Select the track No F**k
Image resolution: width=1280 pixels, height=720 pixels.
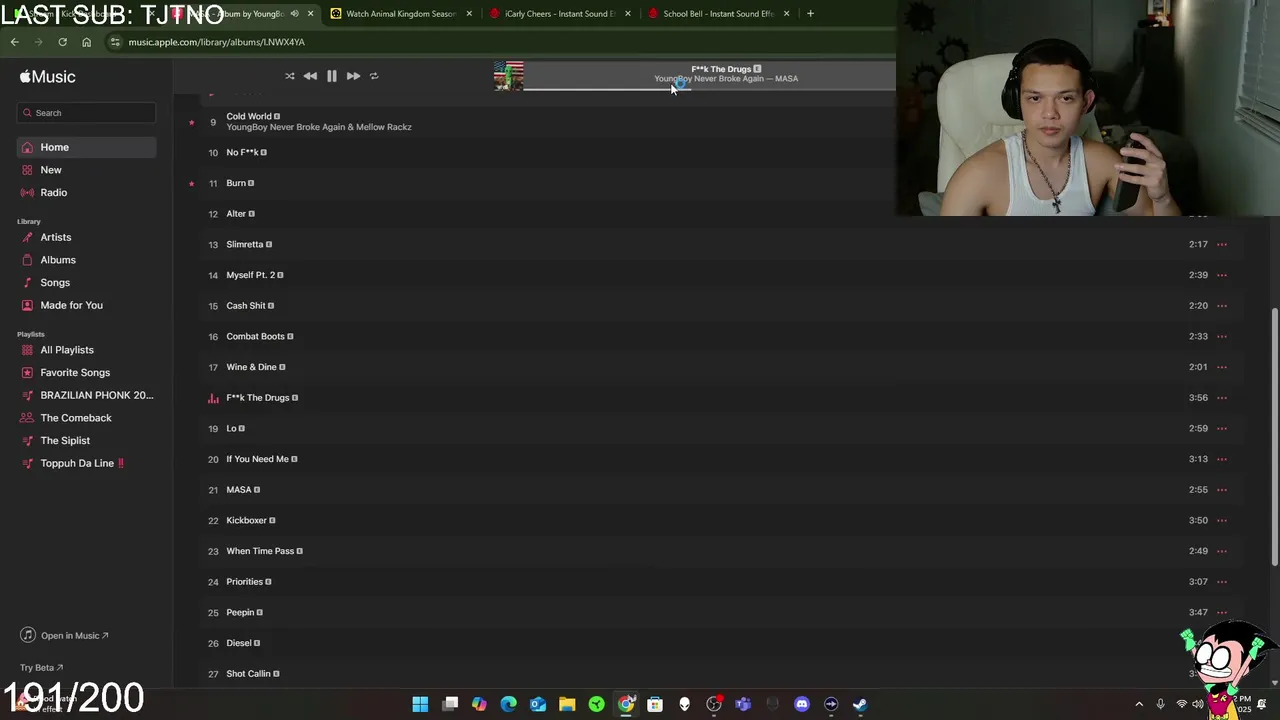pos(242,152)
